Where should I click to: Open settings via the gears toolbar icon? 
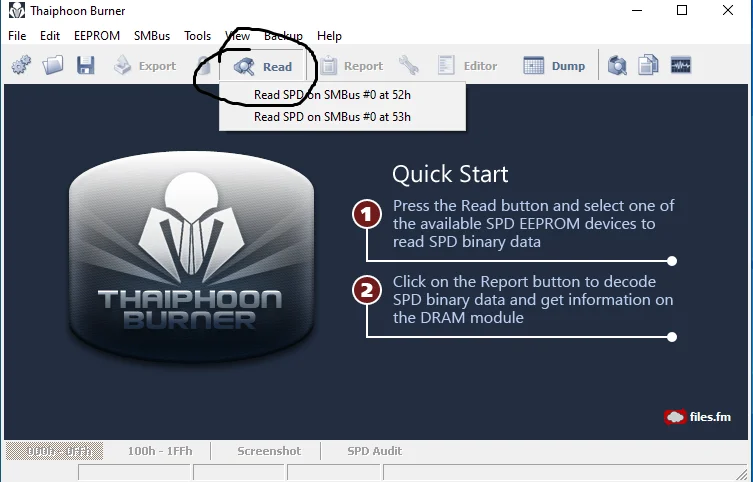21,65
